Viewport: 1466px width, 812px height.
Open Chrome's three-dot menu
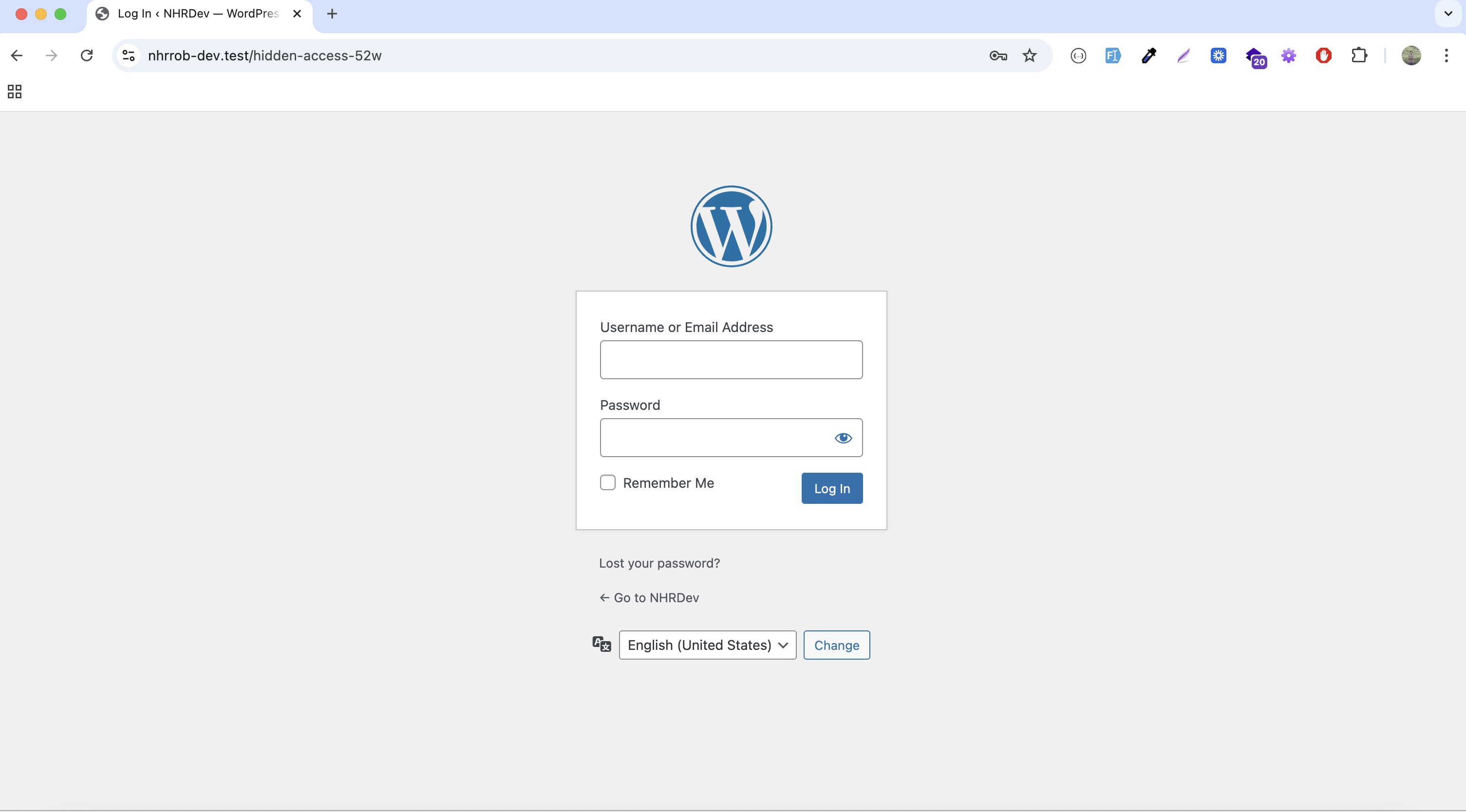point(1447,55)
